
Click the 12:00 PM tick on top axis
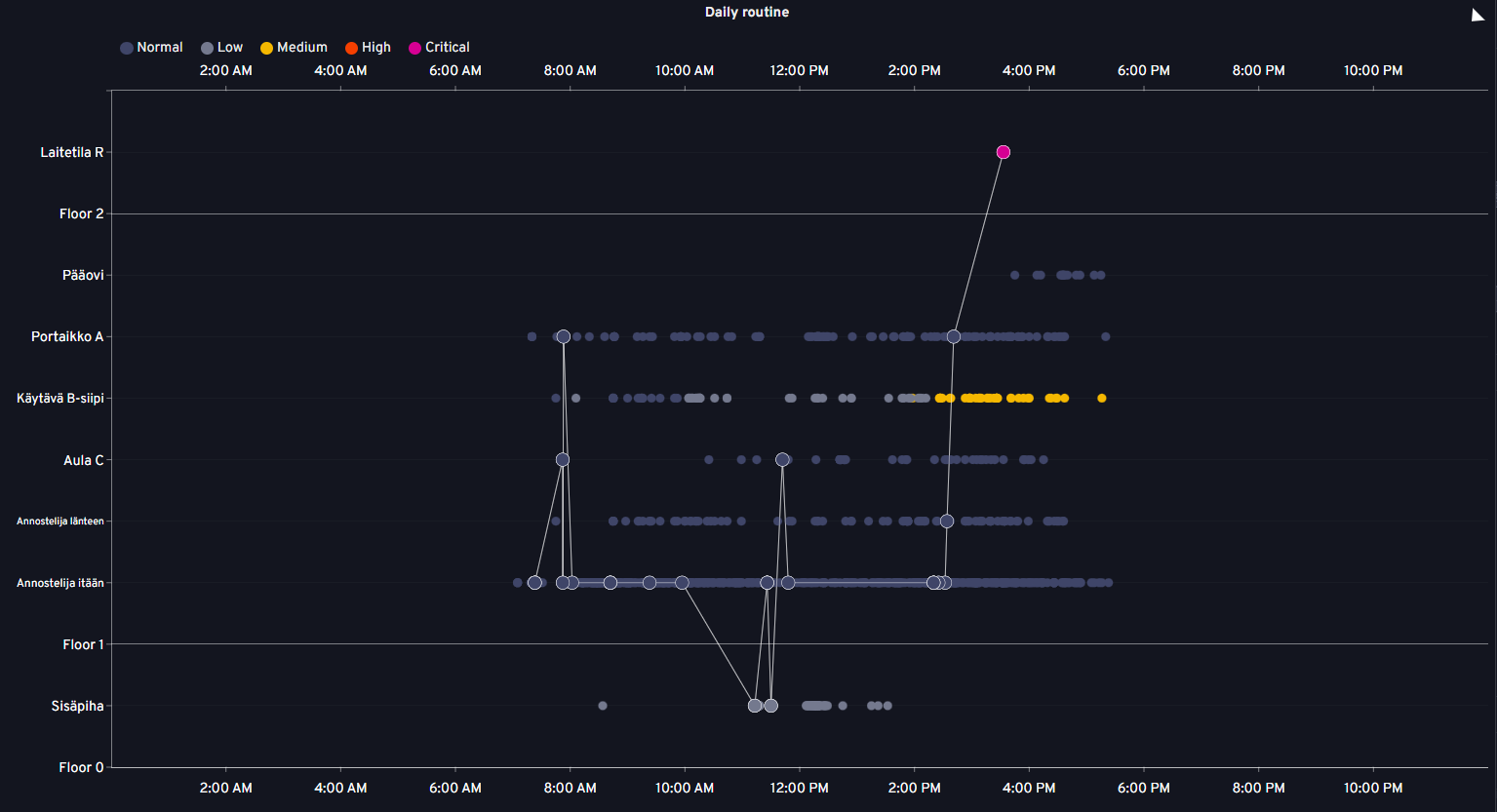[x=799, y=70]
